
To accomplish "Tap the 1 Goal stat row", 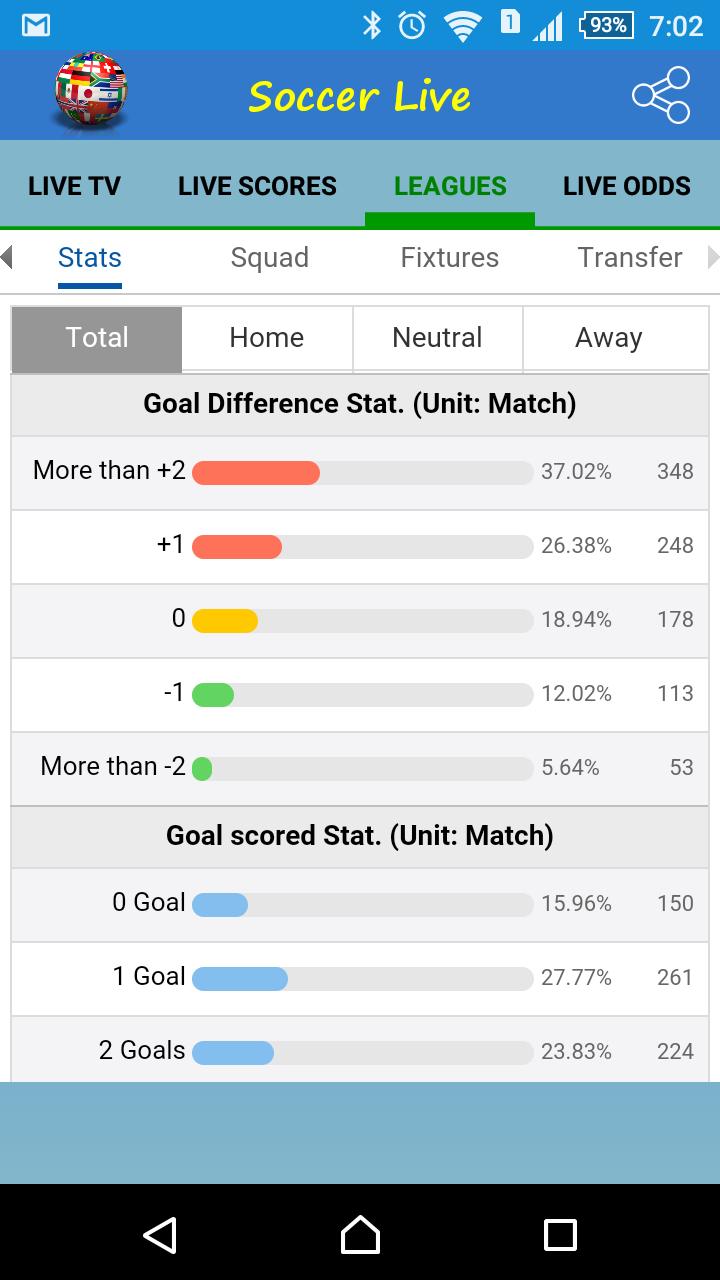I will (x=360, y=979).
